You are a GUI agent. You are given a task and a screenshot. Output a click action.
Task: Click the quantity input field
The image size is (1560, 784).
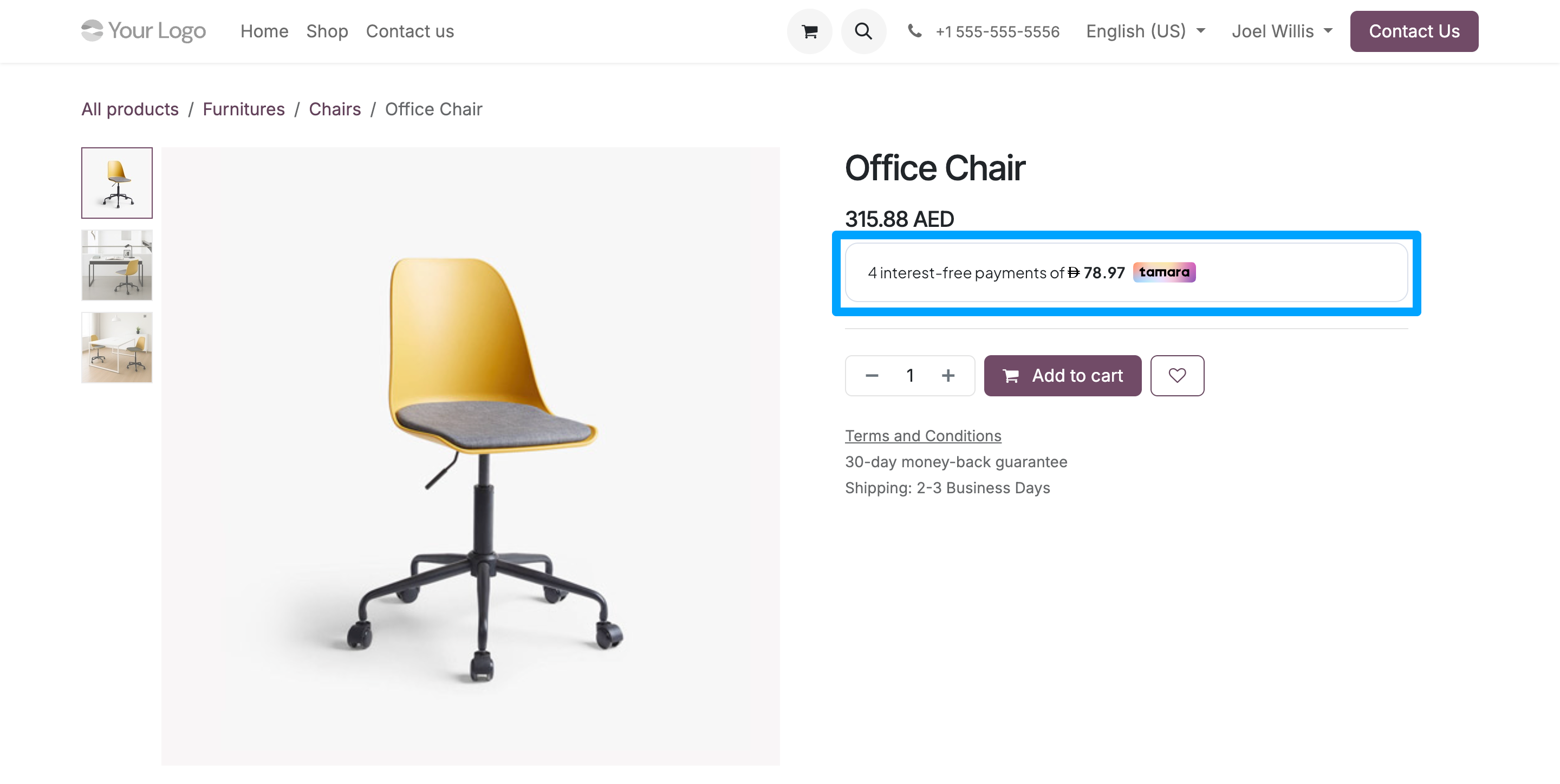[909, 375]
